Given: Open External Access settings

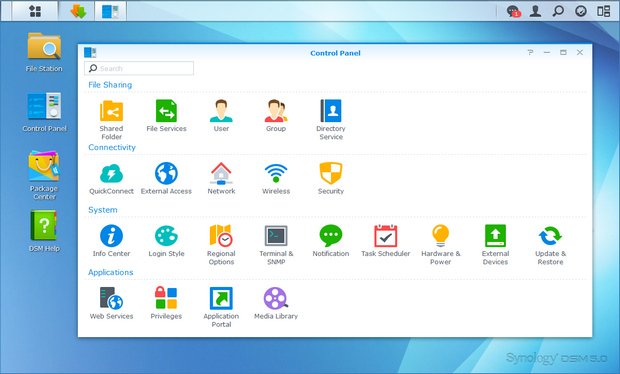Looking at the screenshot, I should click(166, 178).
